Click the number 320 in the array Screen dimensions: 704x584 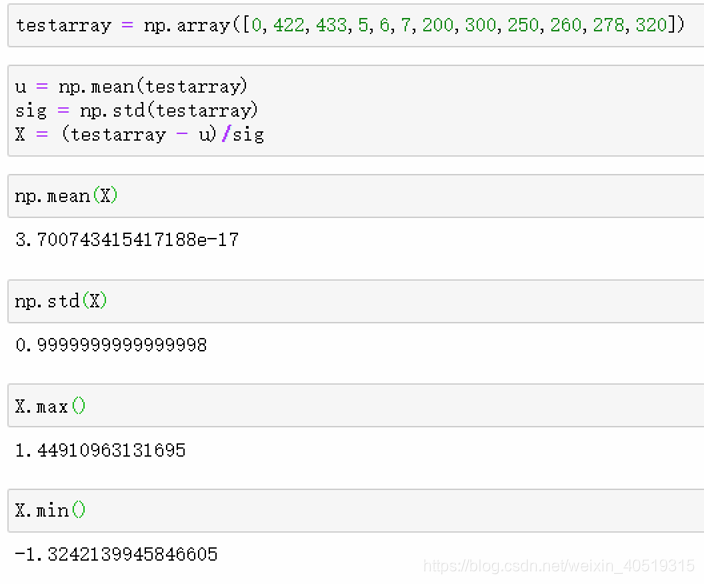tap(651, 25)
